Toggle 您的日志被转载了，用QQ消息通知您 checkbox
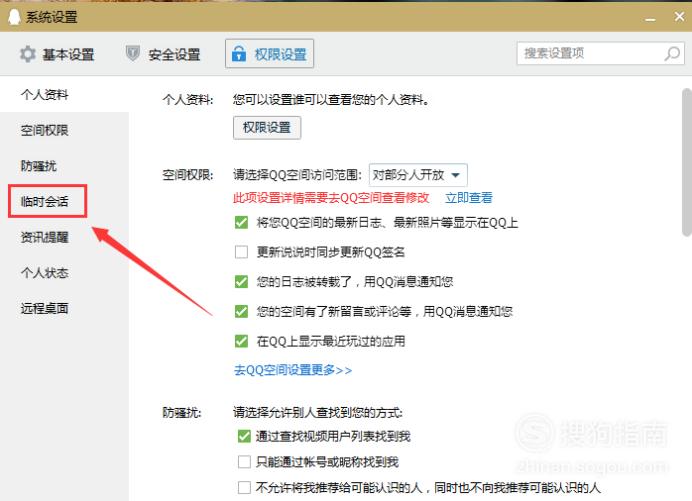This screenshot has height=501, width=692. pyautogui.click(x=241, y=281)
